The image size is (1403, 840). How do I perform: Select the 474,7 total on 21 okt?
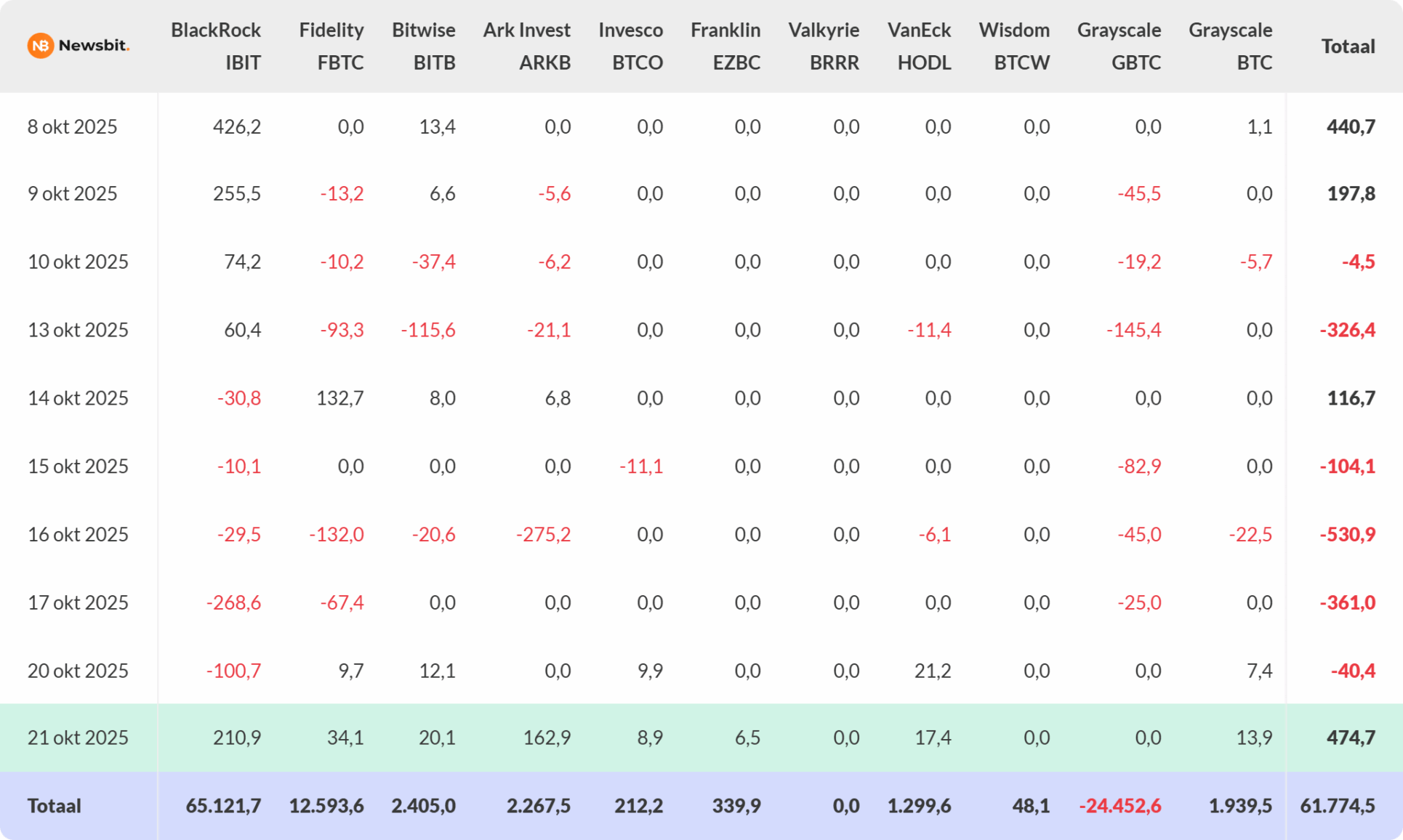(1350, 738)
